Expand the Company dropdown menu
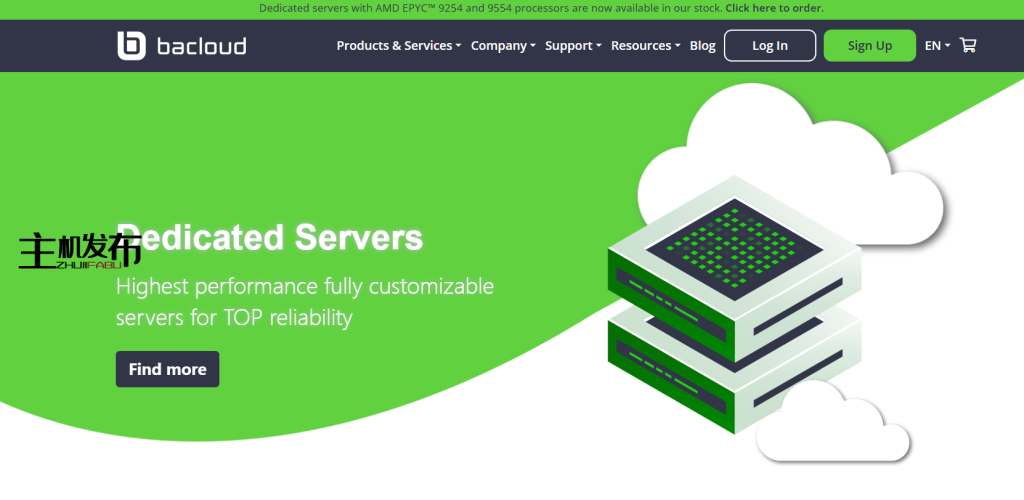This screenshot has width=1024, height=500. [503, 46]
